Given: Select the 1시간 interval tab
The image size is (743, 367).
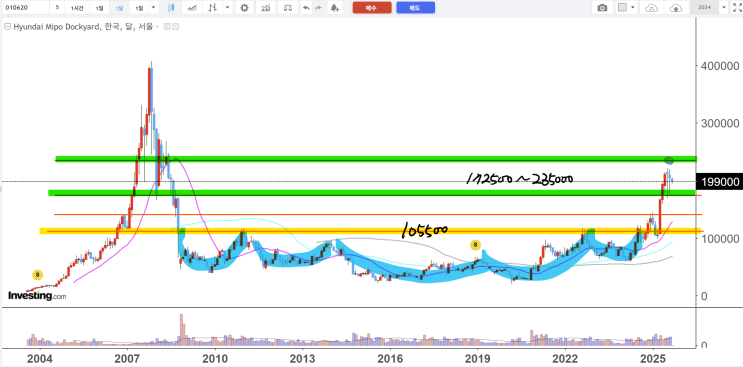Looking at the screenshot, I should tap(76, 8).
